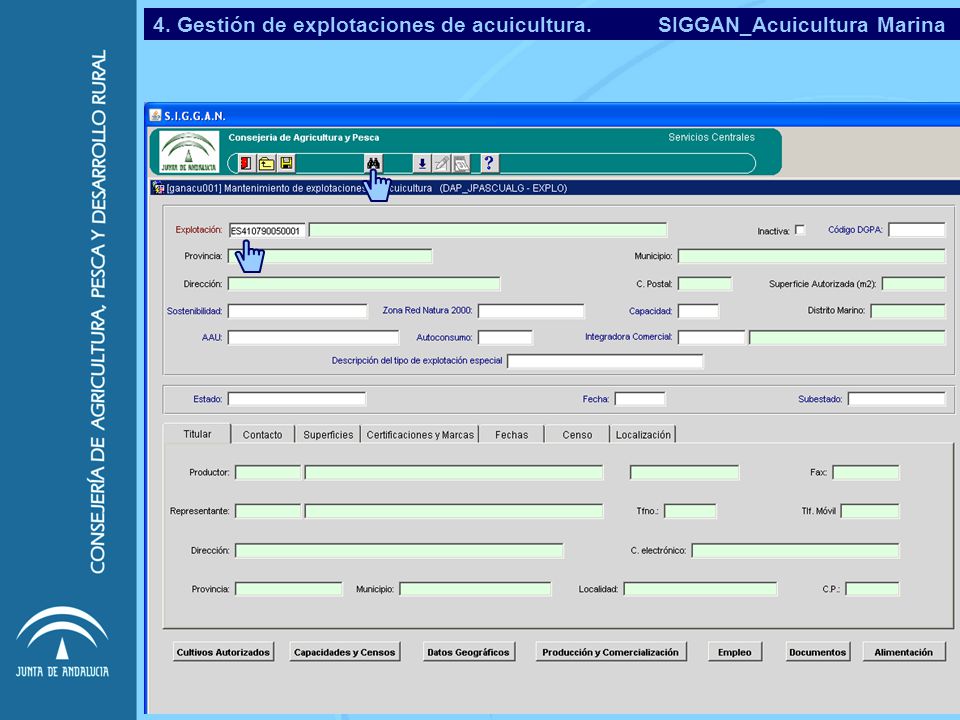
Task: Focus the Fax field
Action: click(x=866, y=472)
